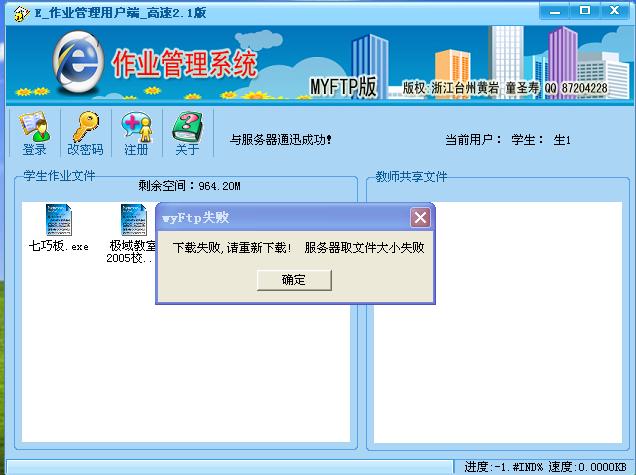
Task: Click the 进度:-1.#IND% status entry
Action: pos(503,467)
